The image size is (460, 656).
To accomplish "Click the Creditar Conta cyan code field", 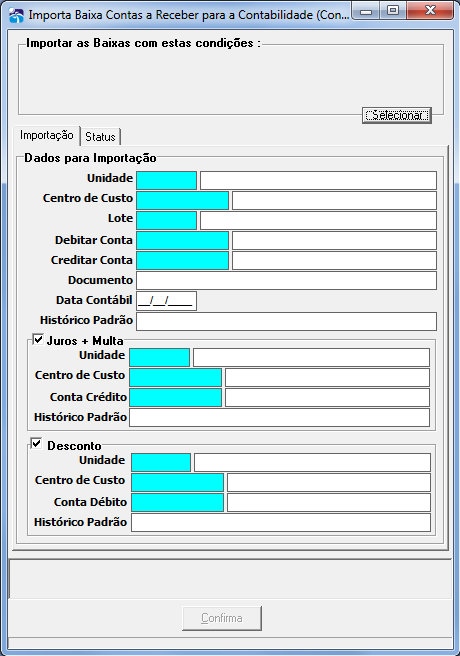I will 183,261.
